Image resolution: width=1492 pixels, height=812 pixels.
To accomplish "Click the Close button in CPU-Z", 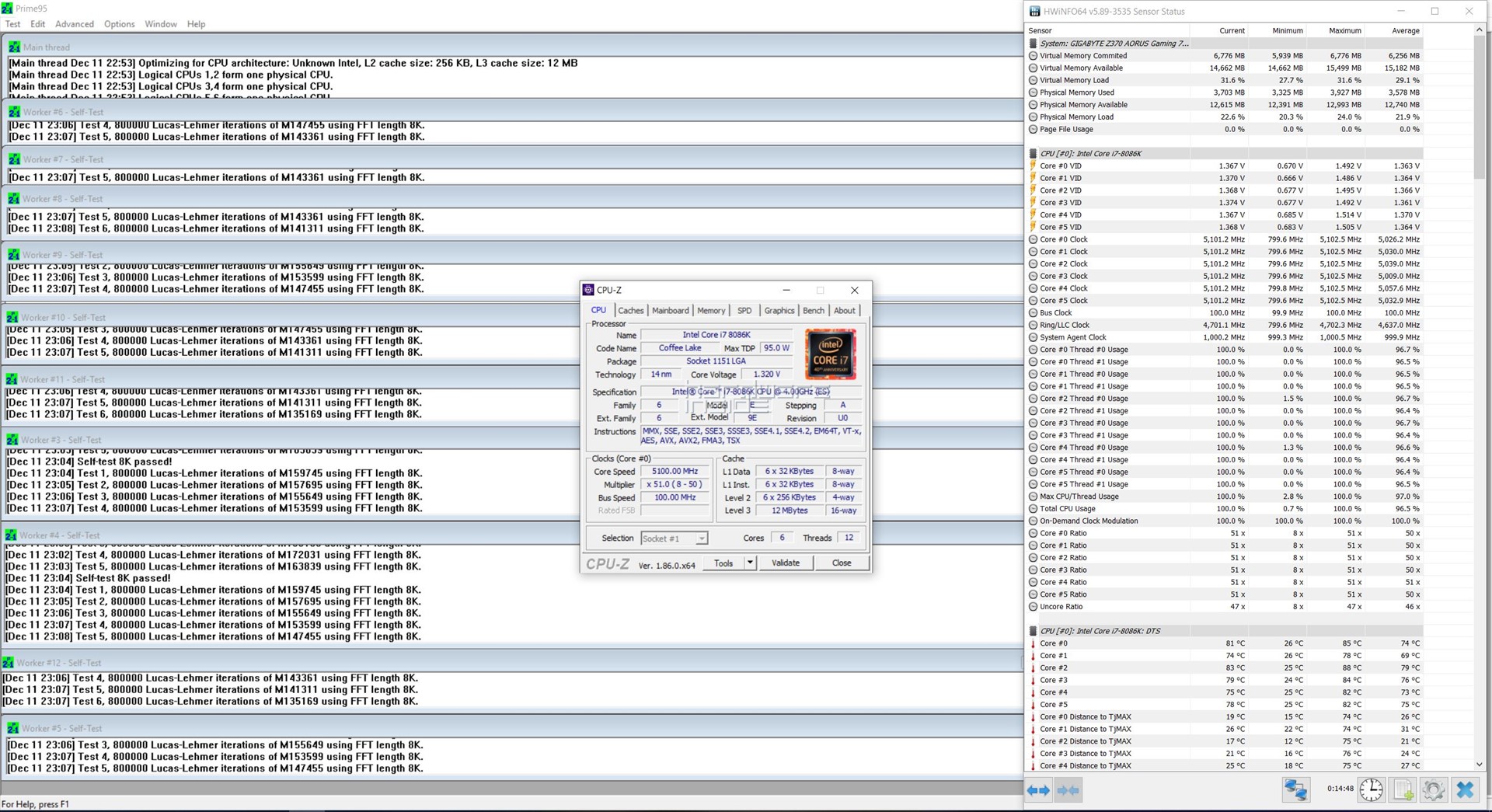I will pyautogui.click(x=842, y=563).
